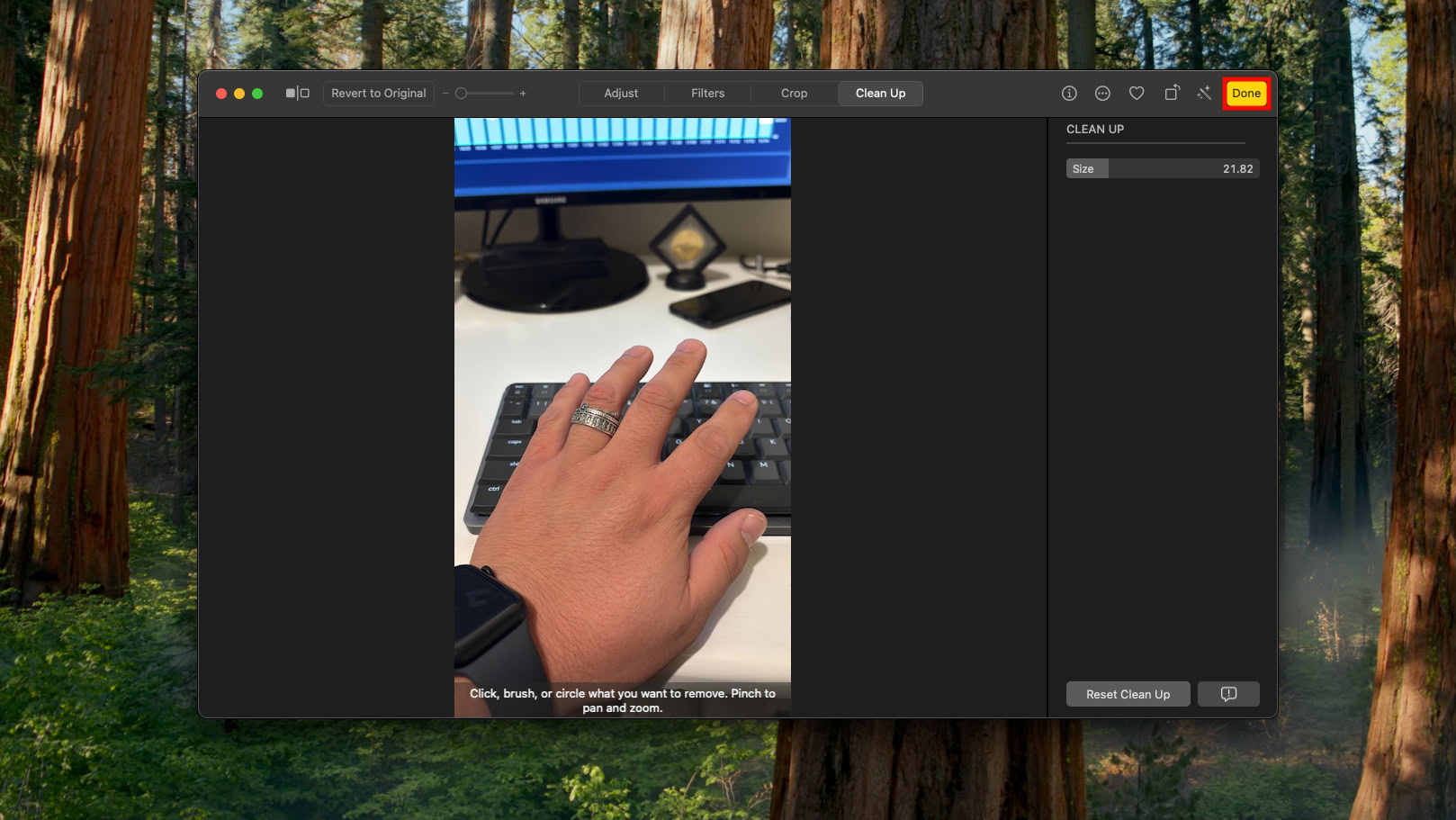The image size is (1456, 820).
Task: Toggle the before/after comparison icon
Action: pyautogui.click(x=298, y=94)
